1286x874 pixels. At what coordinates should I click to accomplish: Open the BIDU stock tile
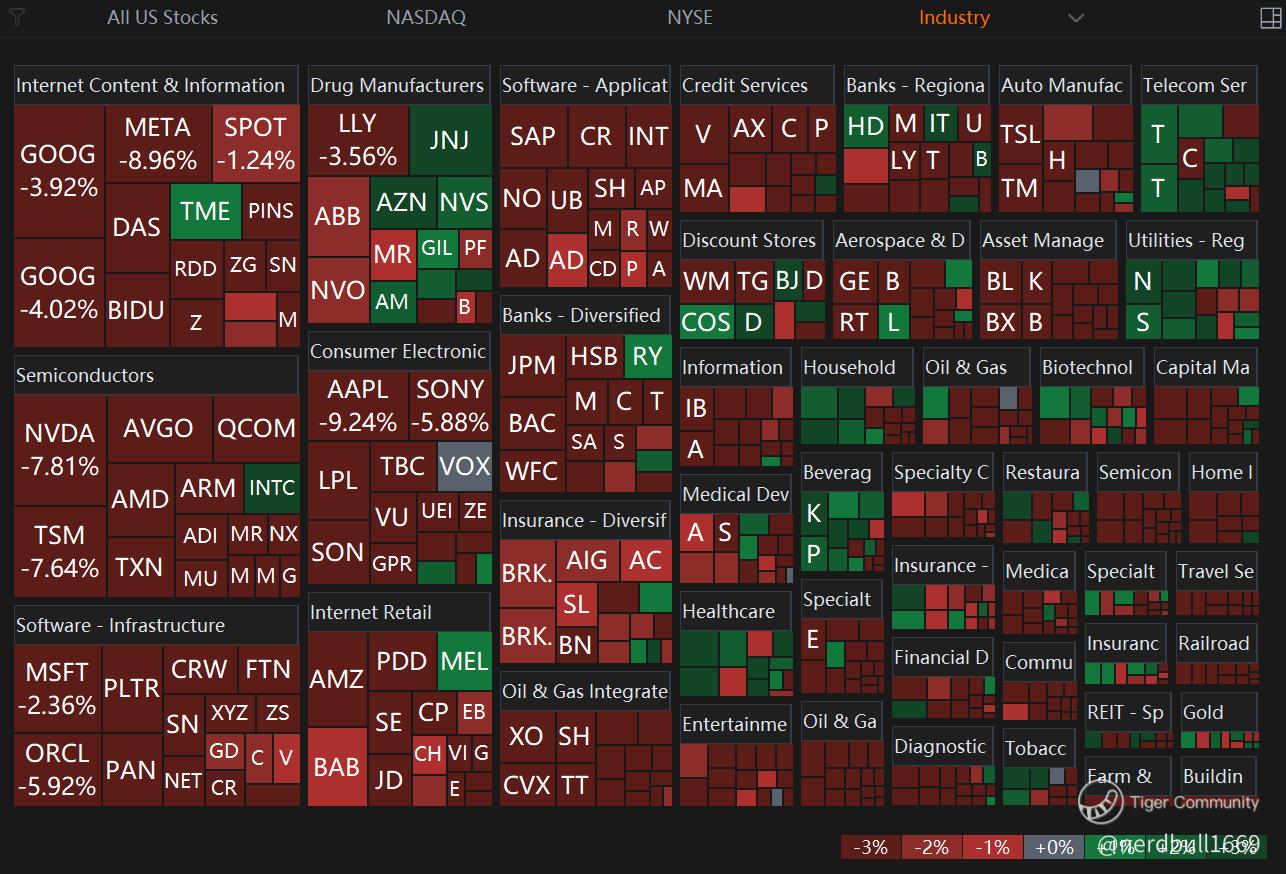136,310
